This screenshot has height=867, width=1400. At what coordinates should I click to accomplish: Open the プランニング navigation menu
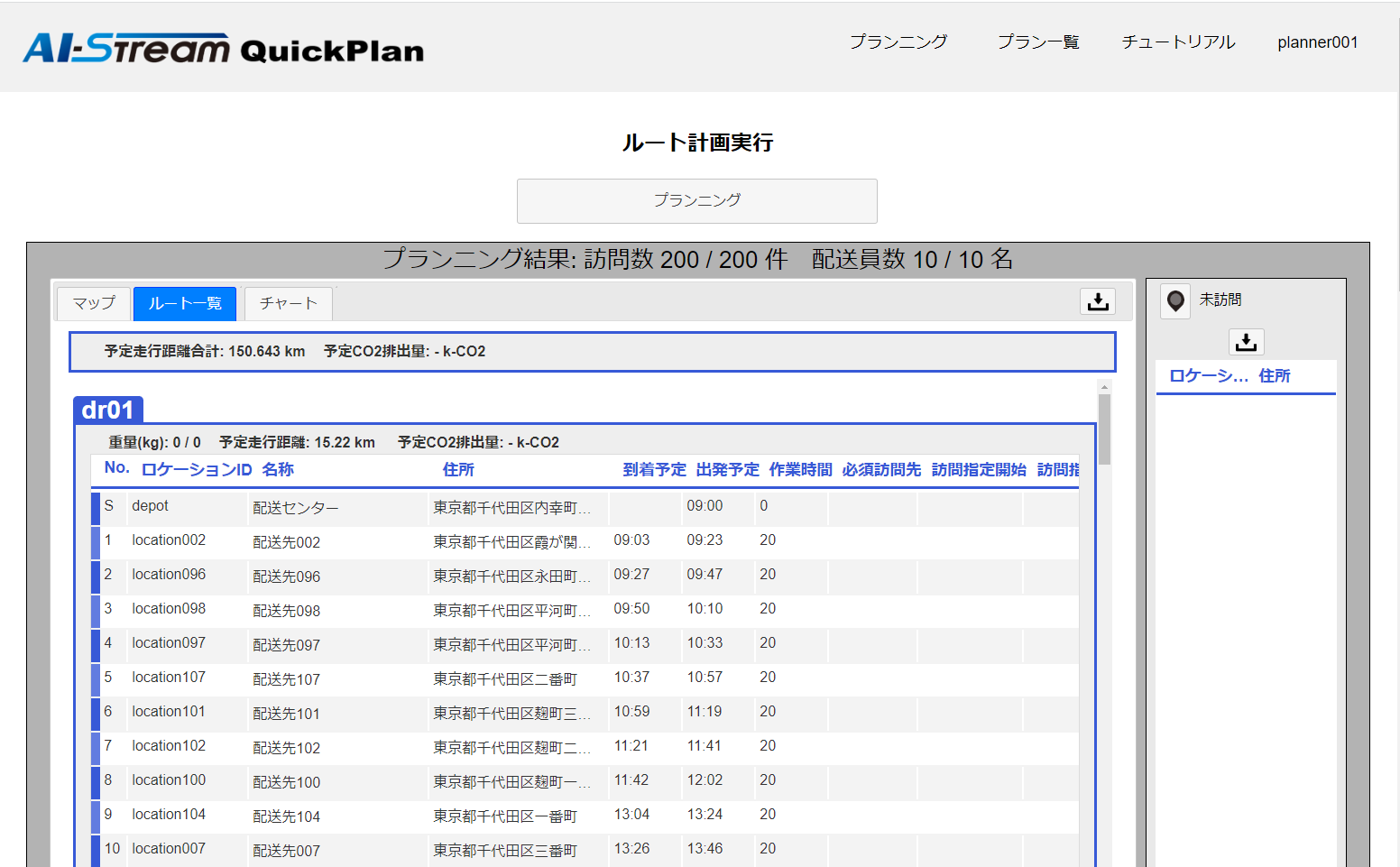[898, 42]
